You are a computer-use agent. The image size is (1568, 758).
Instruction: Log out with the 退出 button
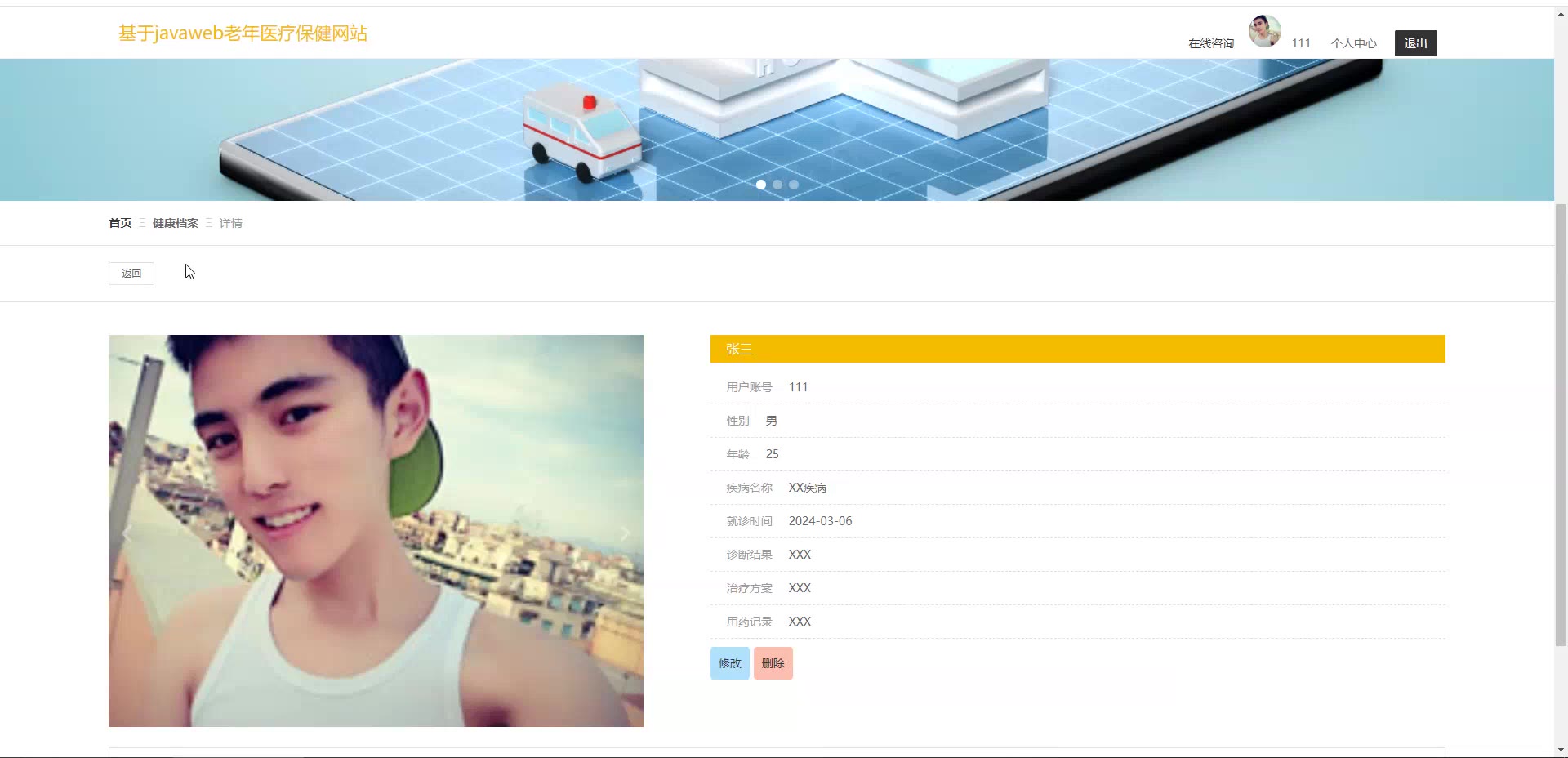coord(1416,43)
